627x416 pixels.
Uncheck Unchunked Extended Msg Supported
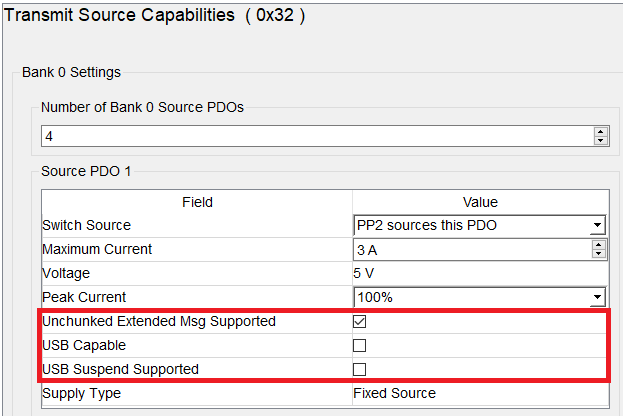pyautogui.click(x=360, y=321)
